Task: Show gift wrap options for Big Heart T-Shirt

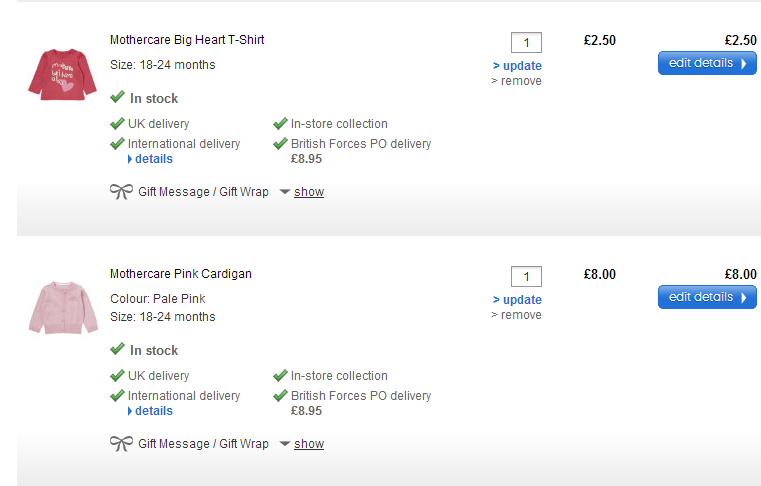Action: click(309, 192)
